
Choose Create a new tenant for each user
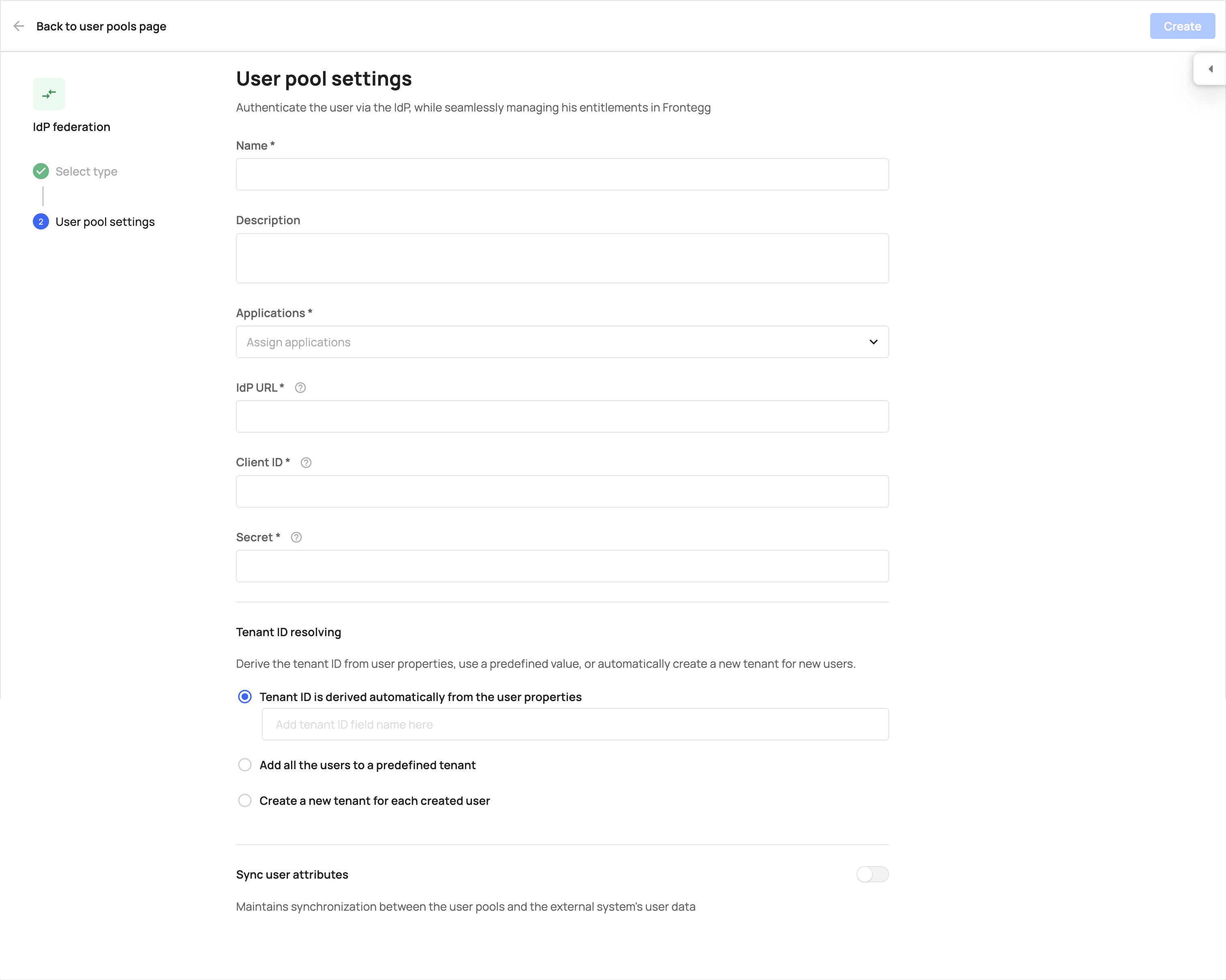[244, 801]
